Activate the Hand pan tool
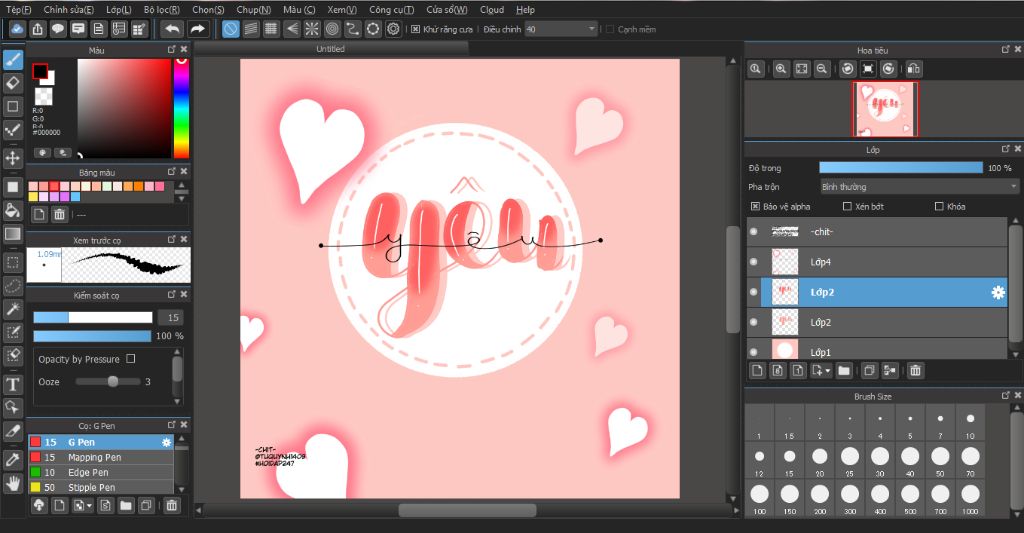 13,483
